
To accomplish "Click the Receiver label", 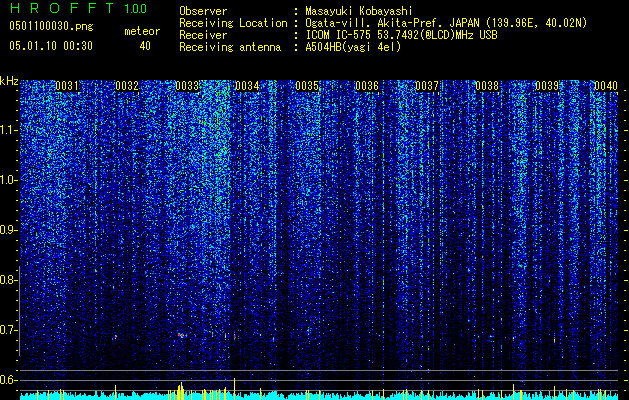I will click(x=203, y=35).
